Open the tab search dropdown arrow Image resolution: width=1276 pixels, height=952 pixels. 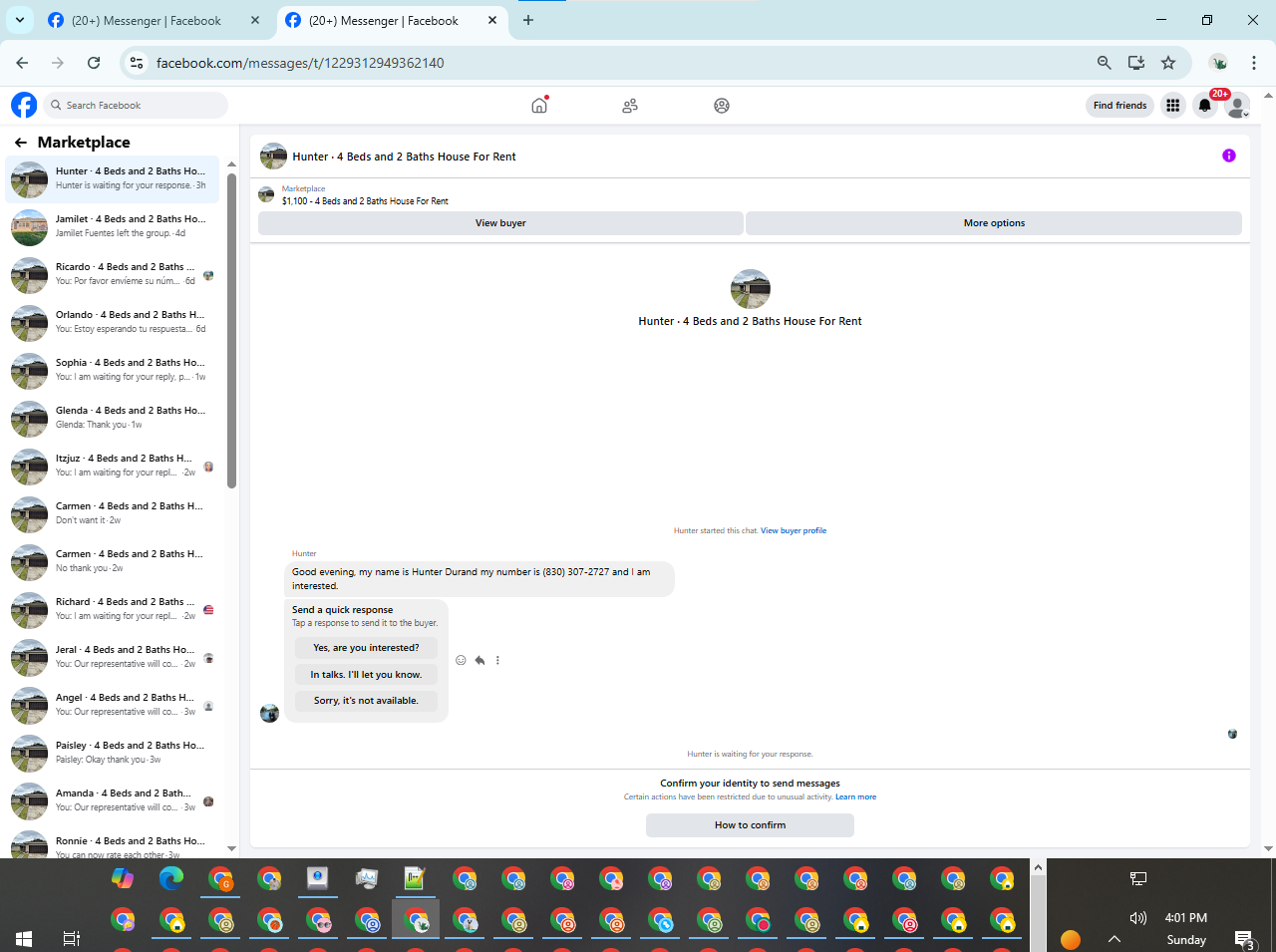coord(19,20)
